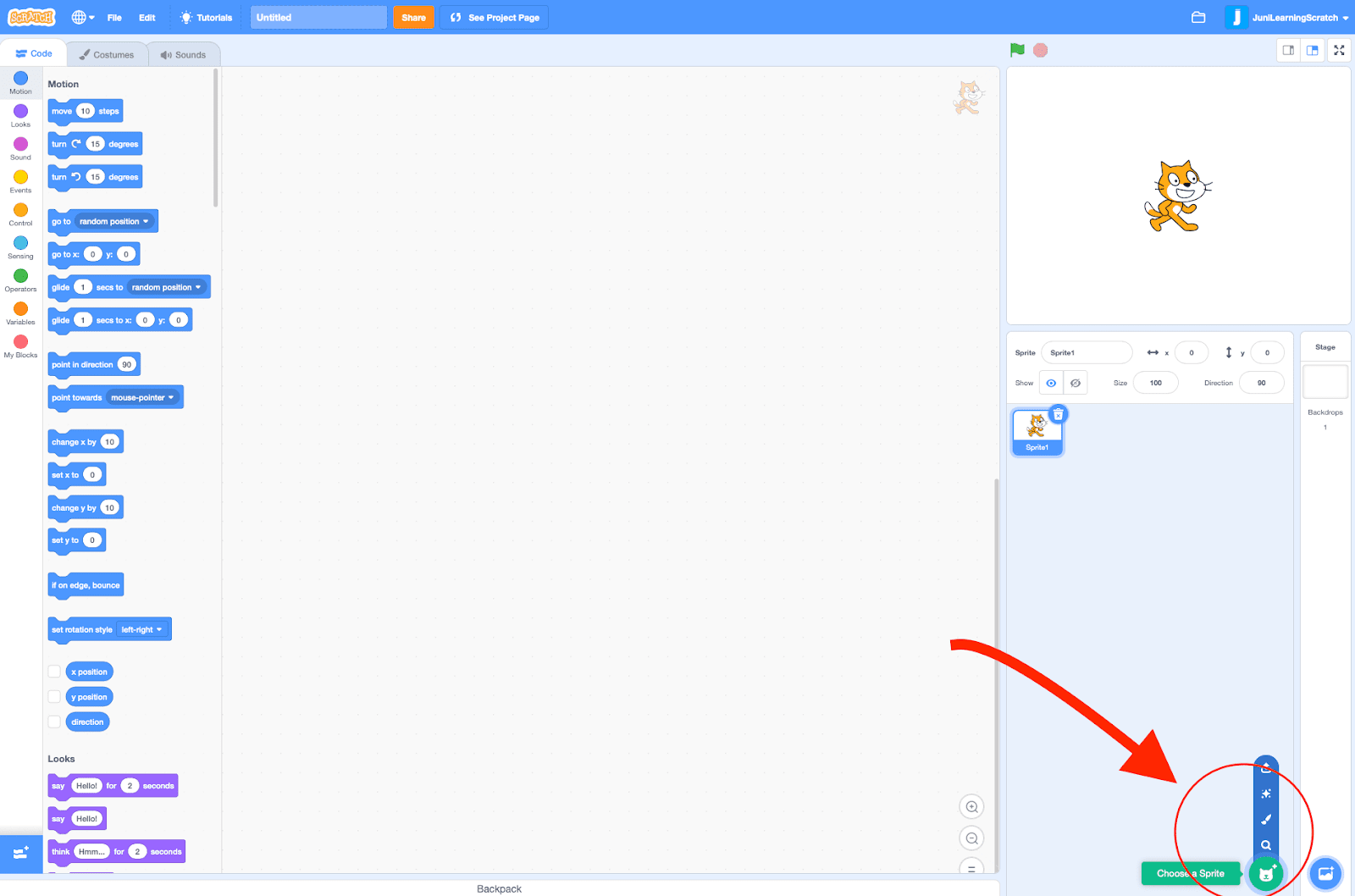
Task: Click the red stop sign button
Action: point(1041,50)
